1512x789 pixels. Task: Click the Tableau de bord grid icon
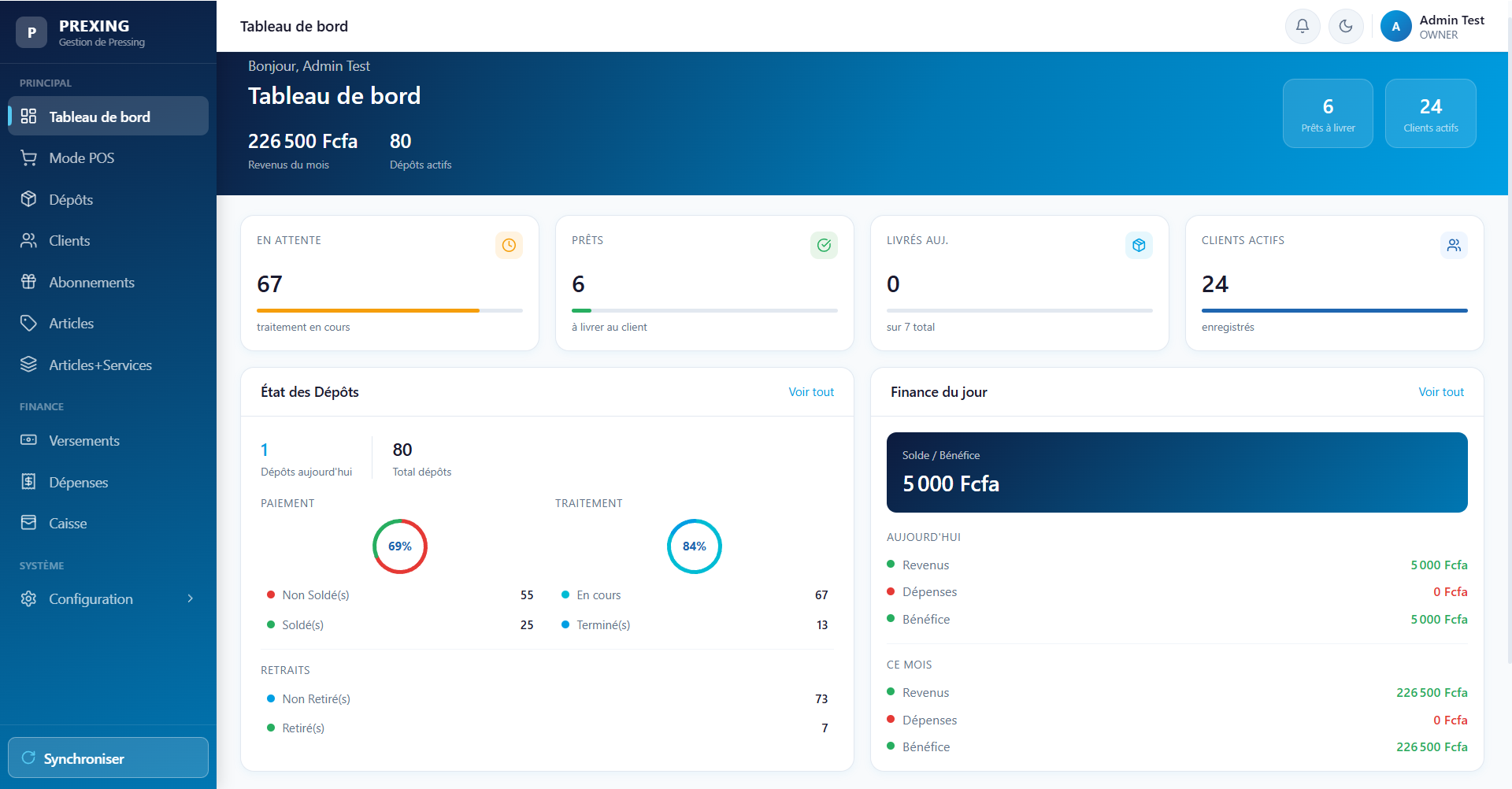pyautogui.click(x=29, y=117)
